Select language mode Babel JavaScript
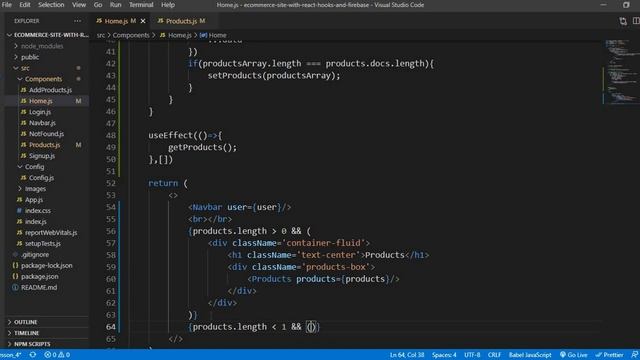This screenshot has width=640, height=360. (530, 355)
